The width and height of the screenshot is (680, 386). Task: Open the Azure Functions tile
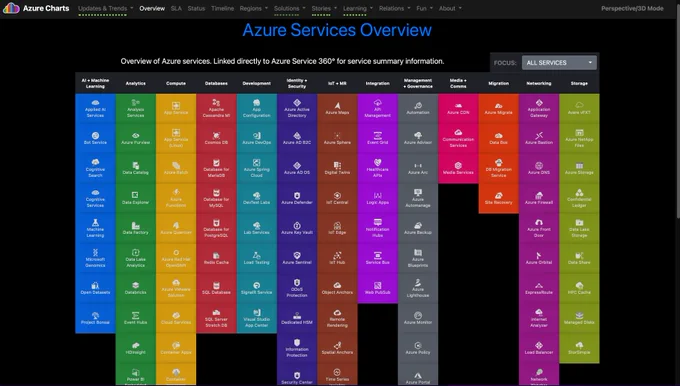[x=176, y=198]
